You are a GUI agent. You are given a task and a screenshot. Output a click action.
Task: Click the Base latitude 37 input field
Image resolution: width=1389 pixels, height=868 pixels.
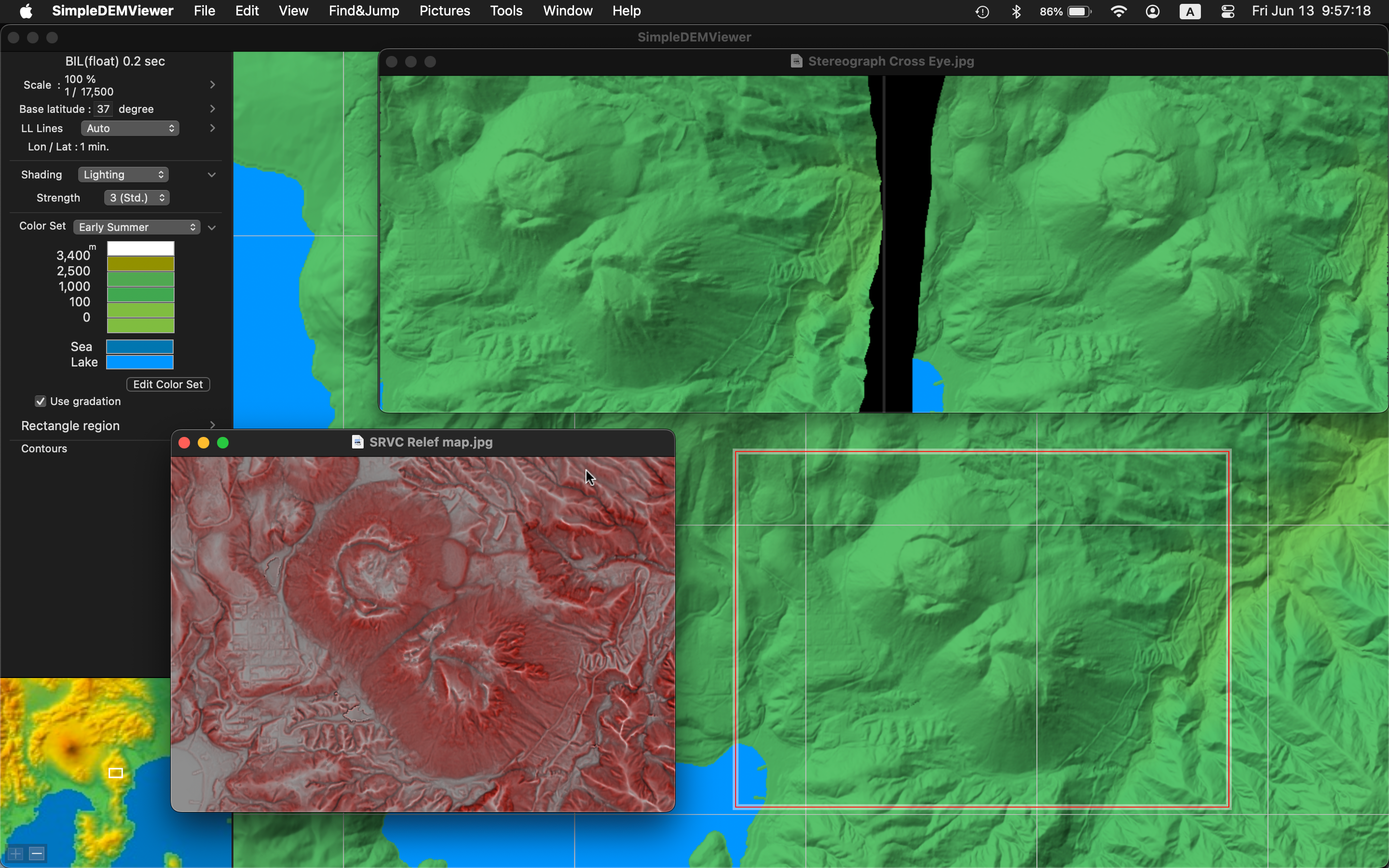[103, 108]
